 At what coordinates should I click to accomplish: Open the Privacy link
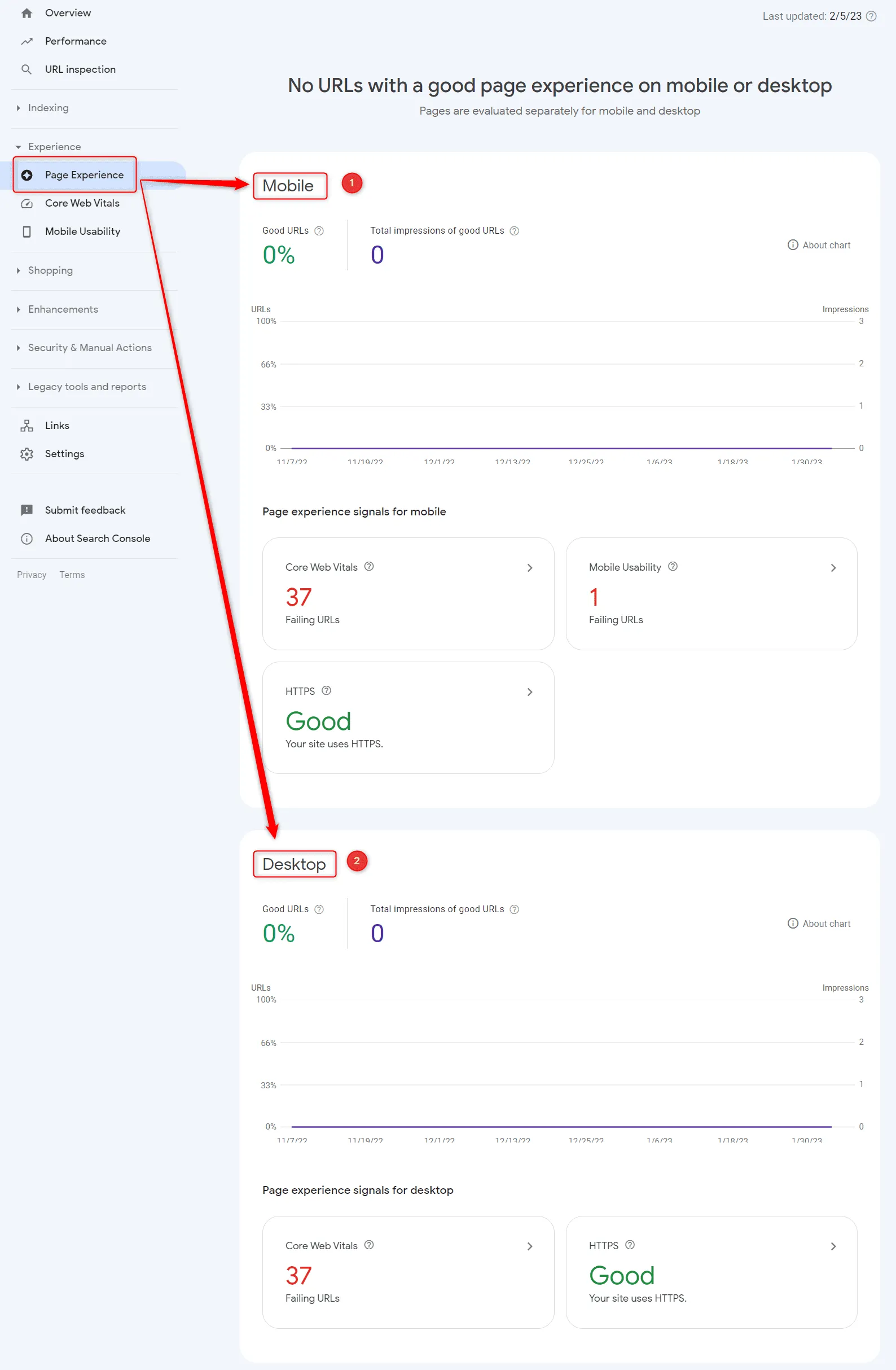(x=32, y=575)
